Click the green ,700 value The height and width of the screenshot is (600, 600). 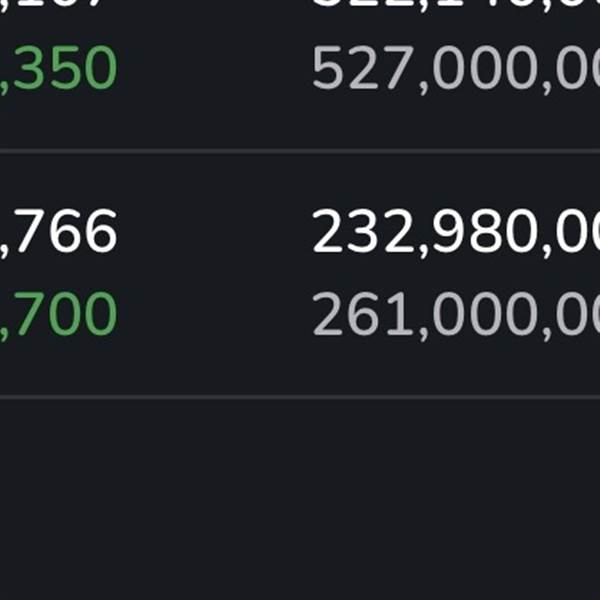pyautogui.click(x=60, y=315)
